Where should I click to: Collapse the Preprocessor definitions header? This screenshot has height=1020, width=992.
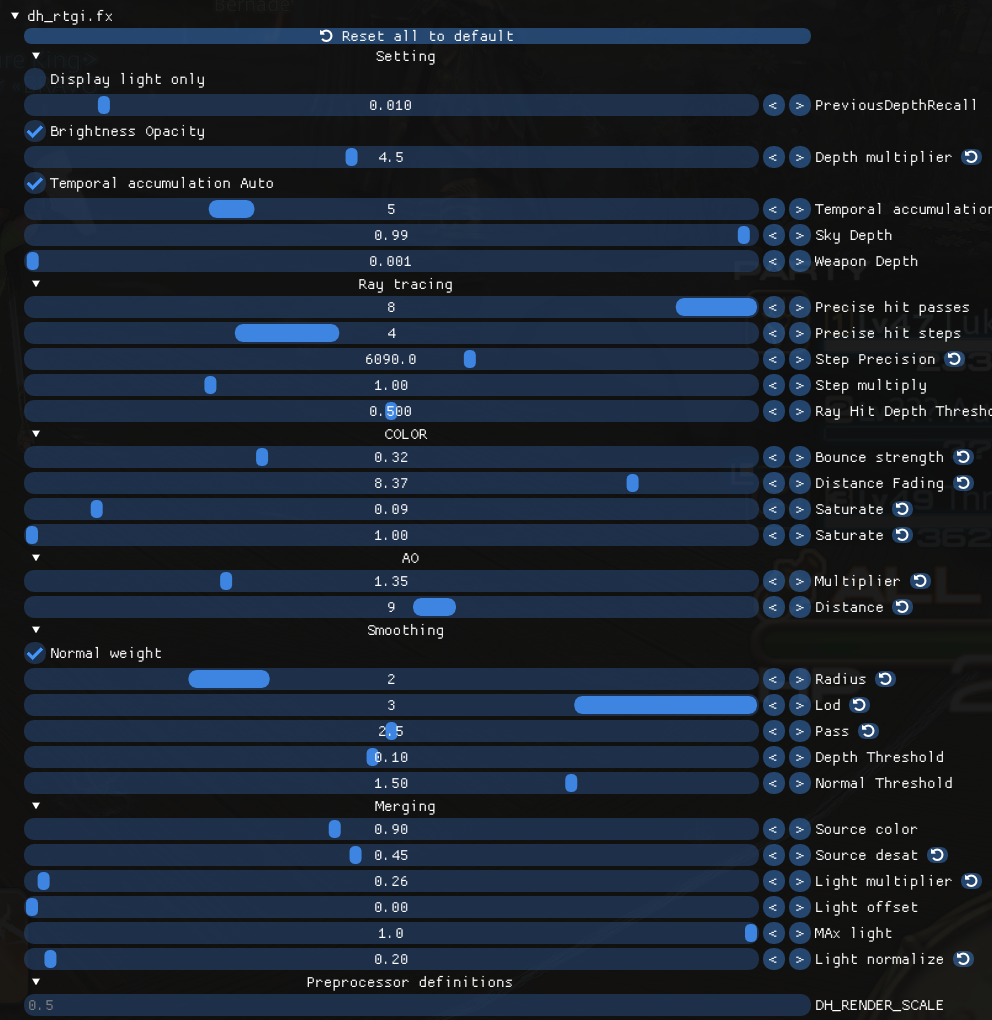tap(36, 982)
